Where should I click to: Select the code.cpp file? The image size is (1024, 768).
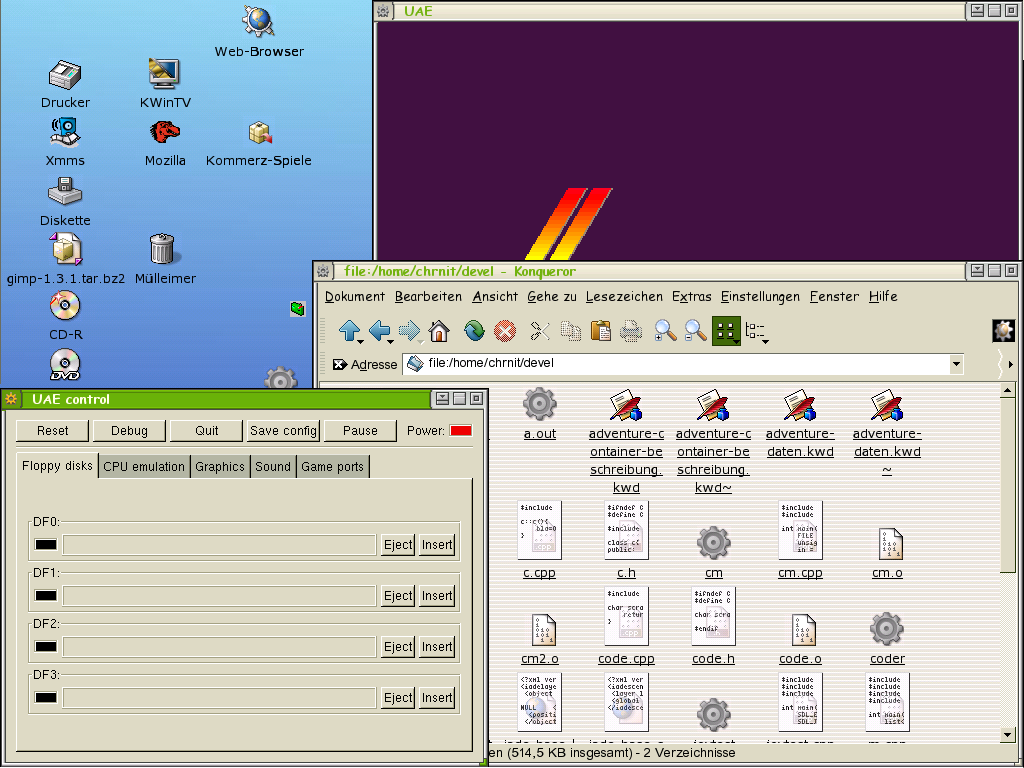(x=626, y=626)
